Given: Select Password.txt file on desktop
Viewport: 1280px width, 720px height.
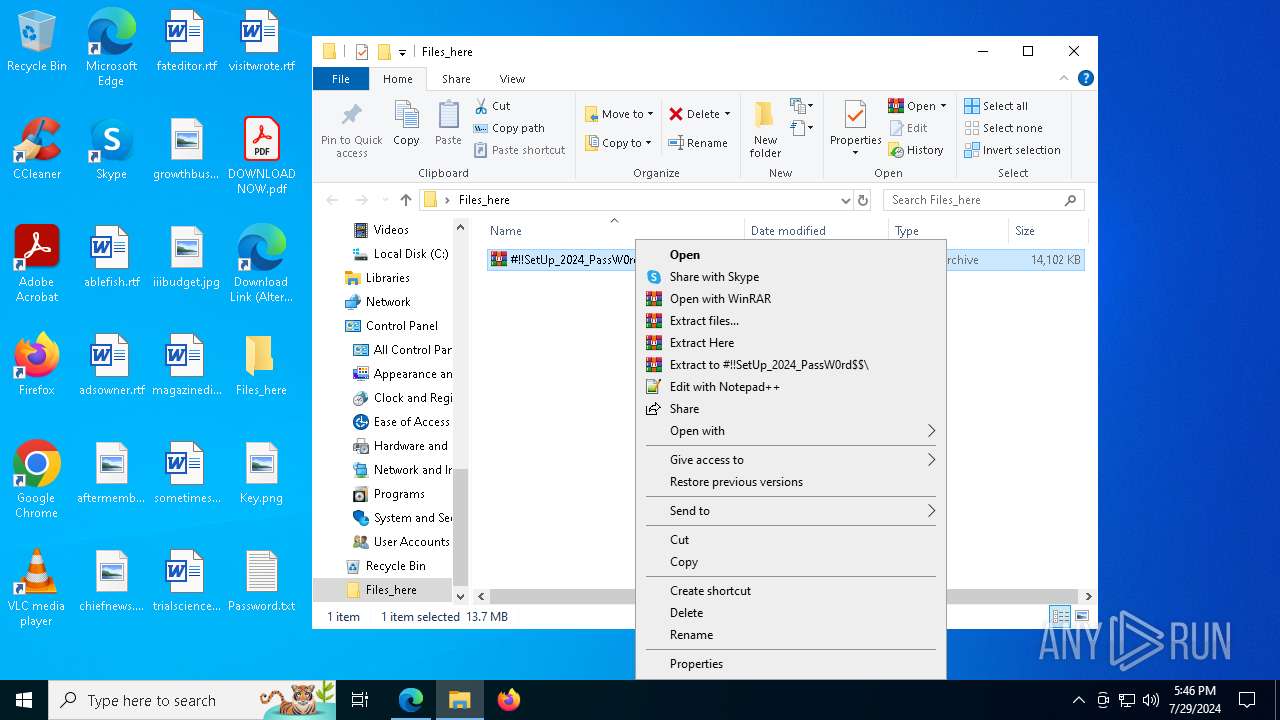Looking at the screenshot, I should click(x=261, y=581).
